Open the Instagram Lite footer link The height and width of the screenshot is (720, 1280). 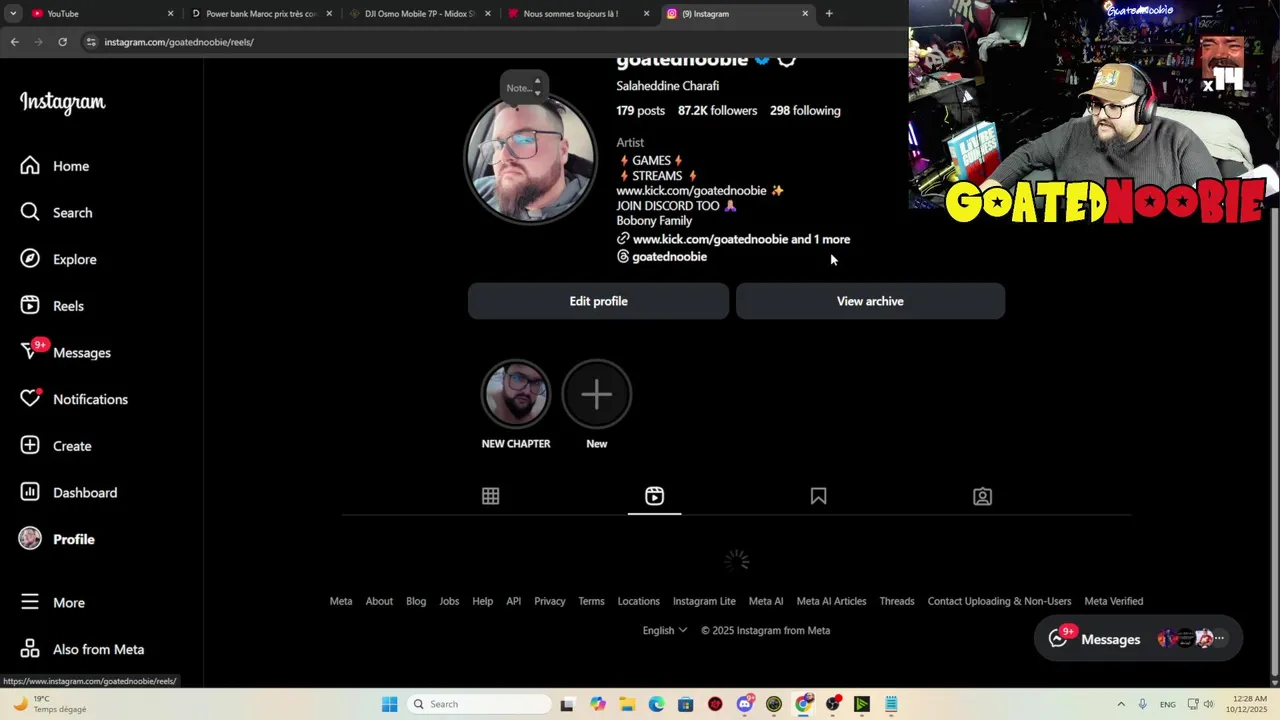pyautogui.click(x=704, y=601)
